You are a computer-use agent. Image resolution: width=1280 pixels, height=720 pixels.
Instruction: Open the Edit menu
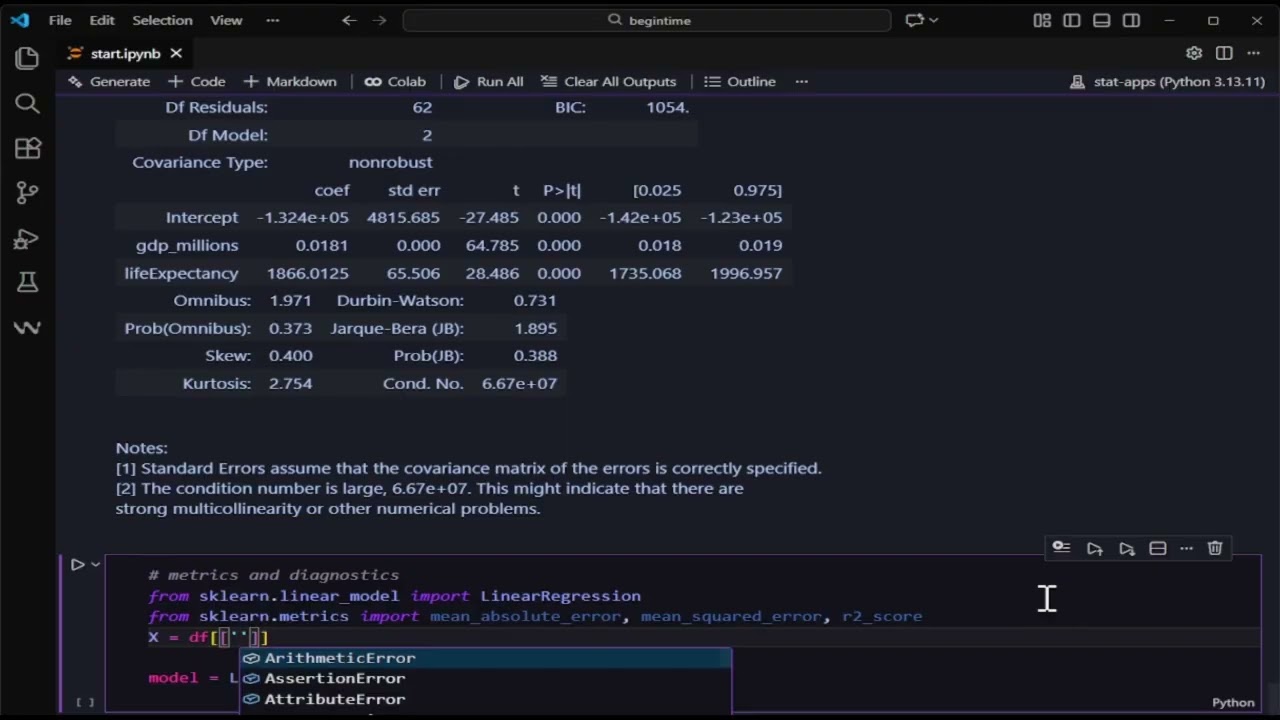101,20
